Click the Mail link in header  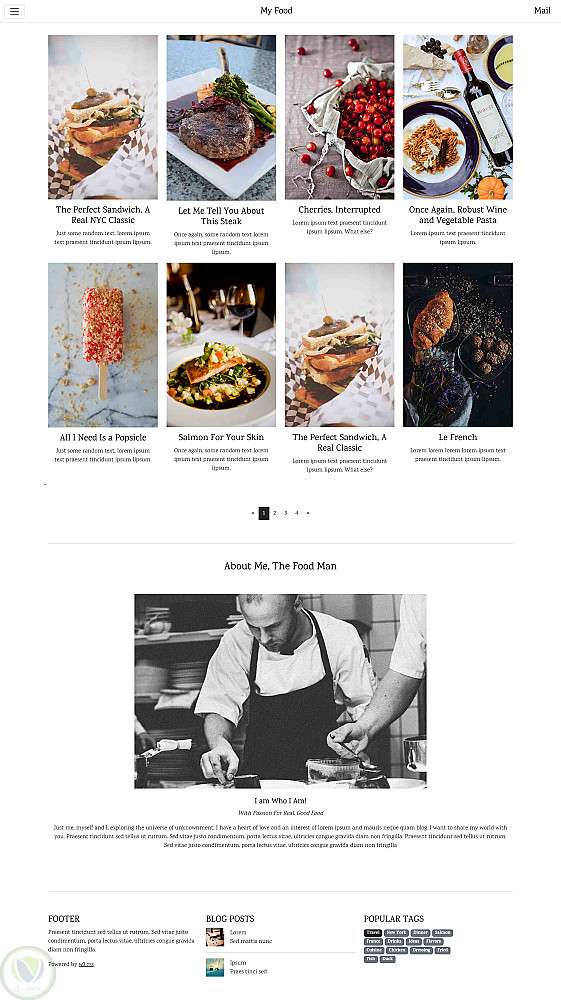click(542, 10)
